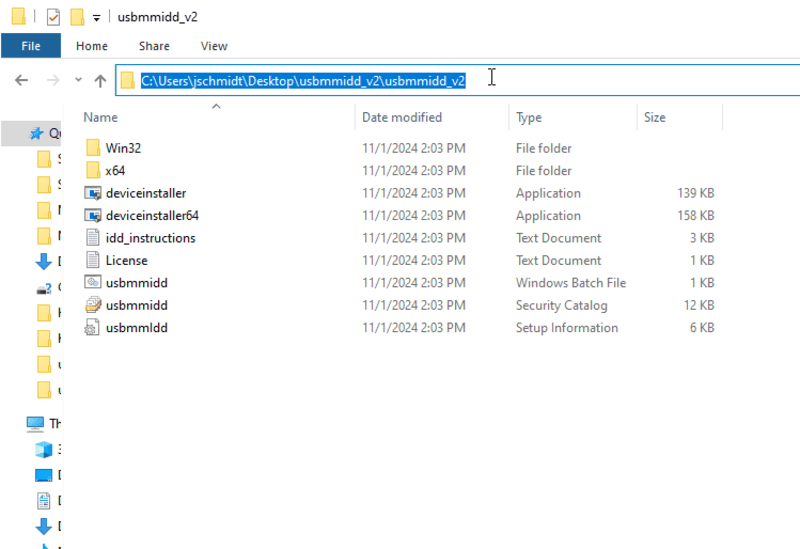The image size is (800, 549).
Task: Select the License text document icon
Action: 93,260
